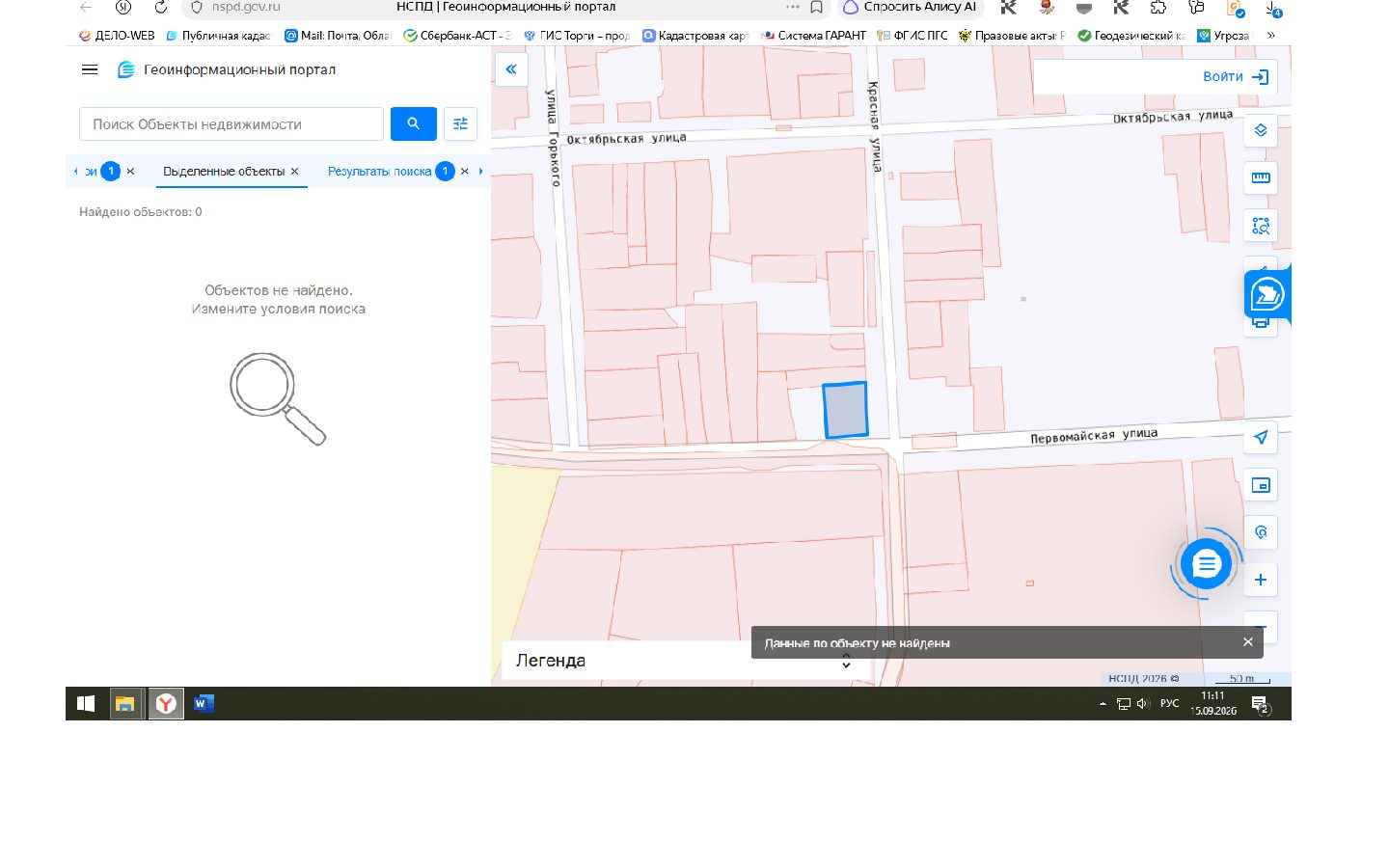
Task: Open Word from the Windows taskbar
Action: (204, 703)
